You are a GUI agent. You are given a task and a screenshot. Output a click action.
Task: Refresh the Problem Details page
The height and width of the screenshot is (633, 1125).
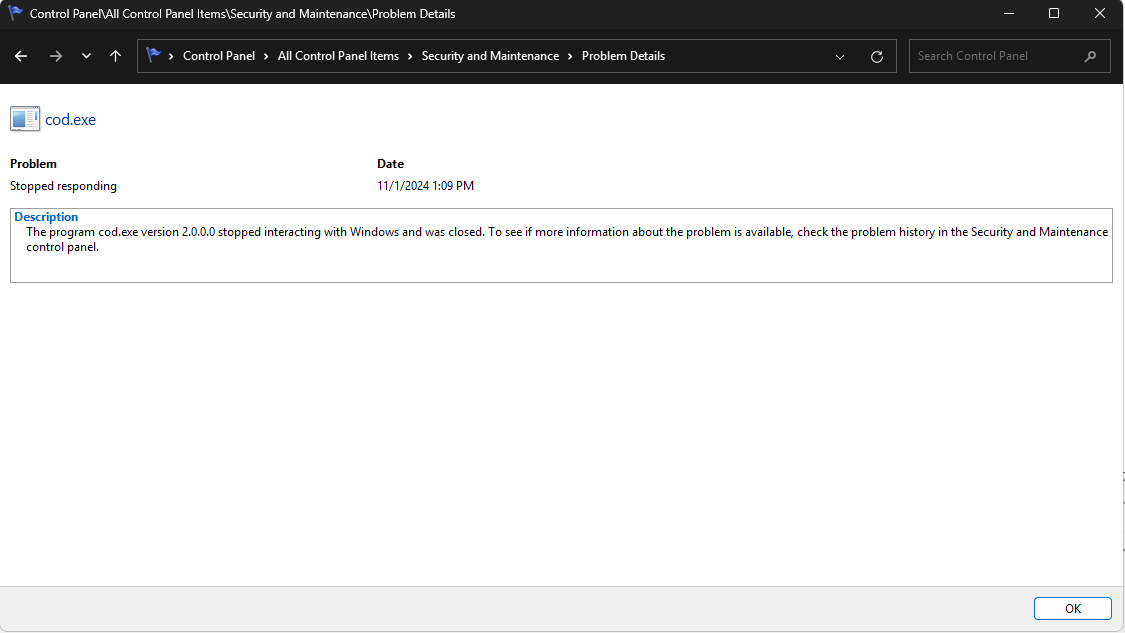(x=877, y=57)
